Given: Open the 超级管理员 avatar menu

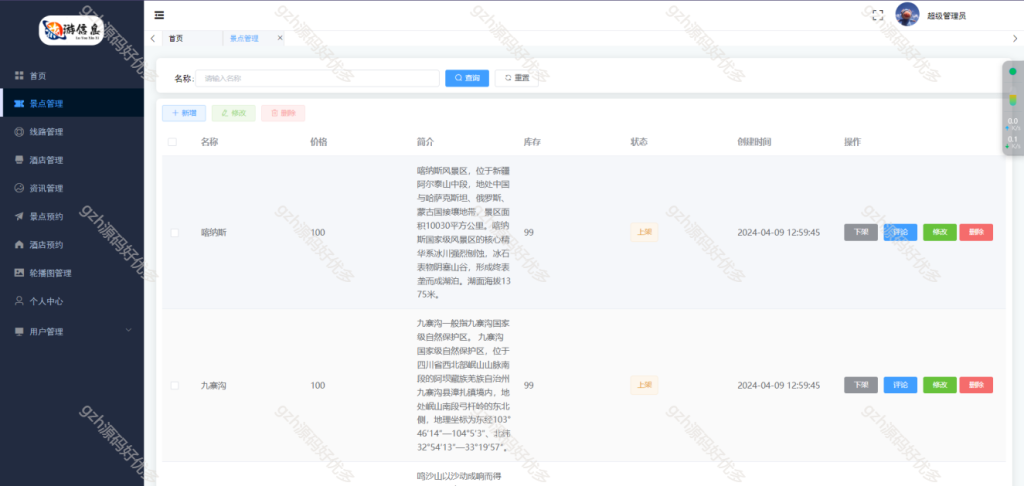Looking at the screenshot, I should 907,14.
